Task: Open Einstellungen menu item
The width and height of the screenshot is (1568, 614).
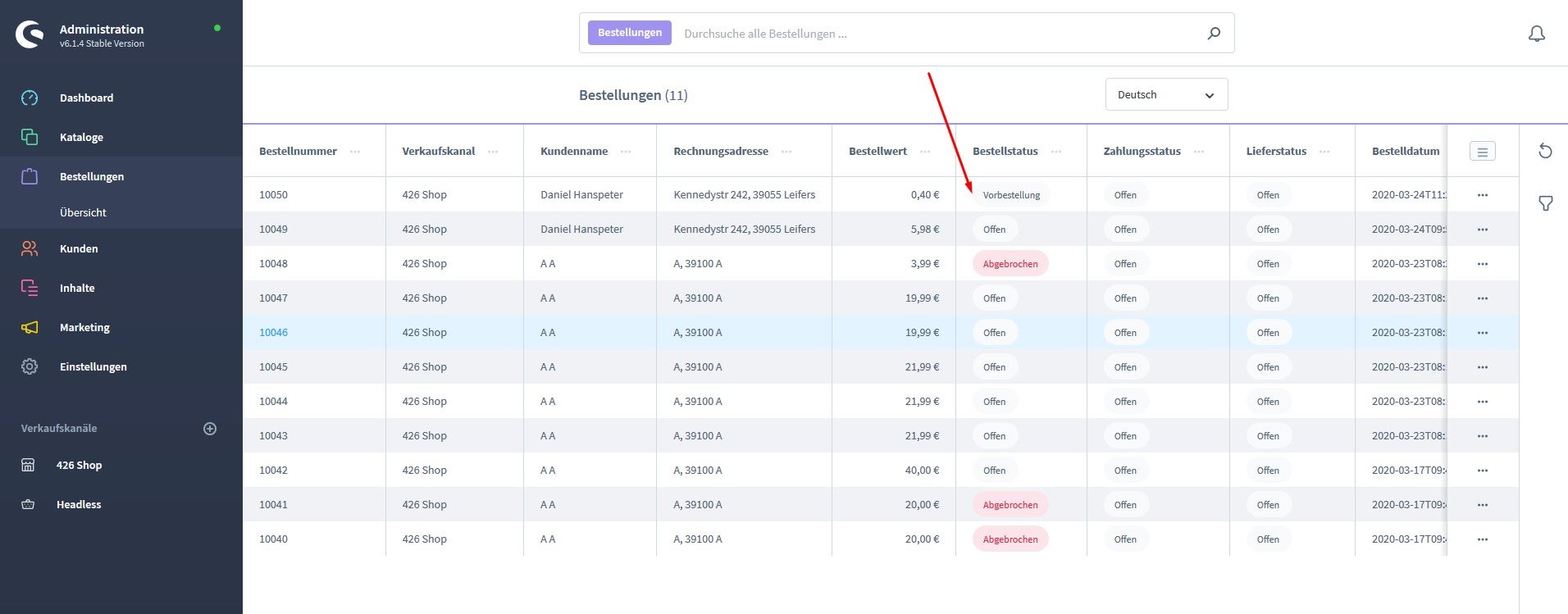Action: pos(121,366)
